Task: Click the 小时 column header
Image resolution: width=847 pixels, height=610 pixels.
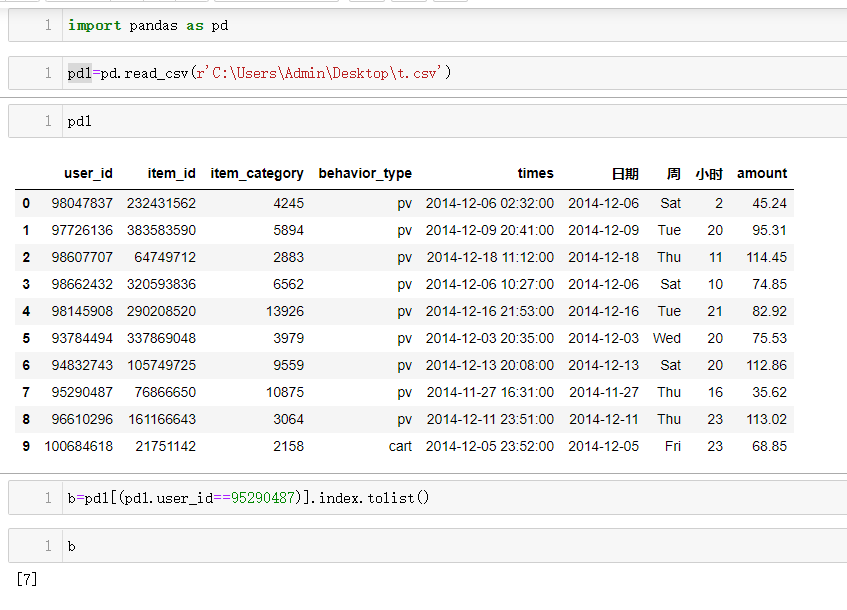Action: (709, 174)
